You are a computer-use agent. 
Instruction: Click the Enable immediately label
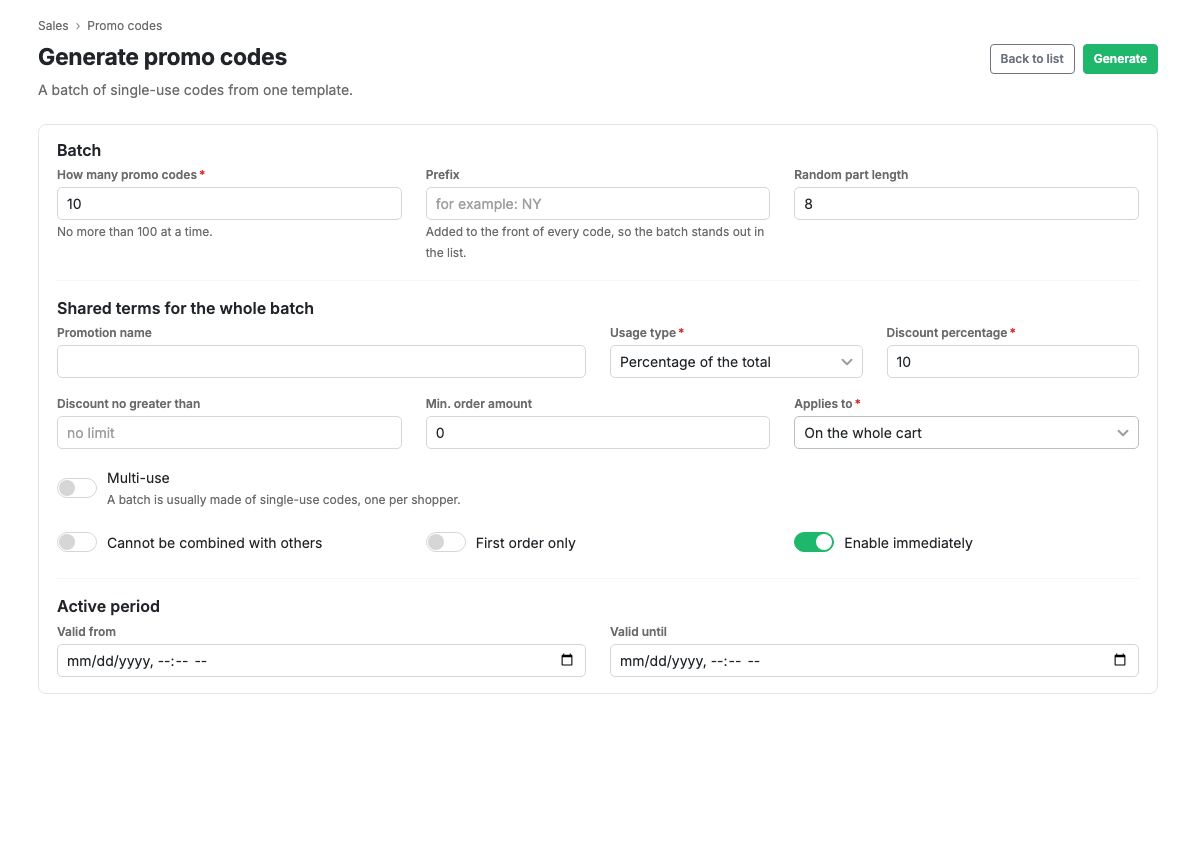click(x=908, y=543)
